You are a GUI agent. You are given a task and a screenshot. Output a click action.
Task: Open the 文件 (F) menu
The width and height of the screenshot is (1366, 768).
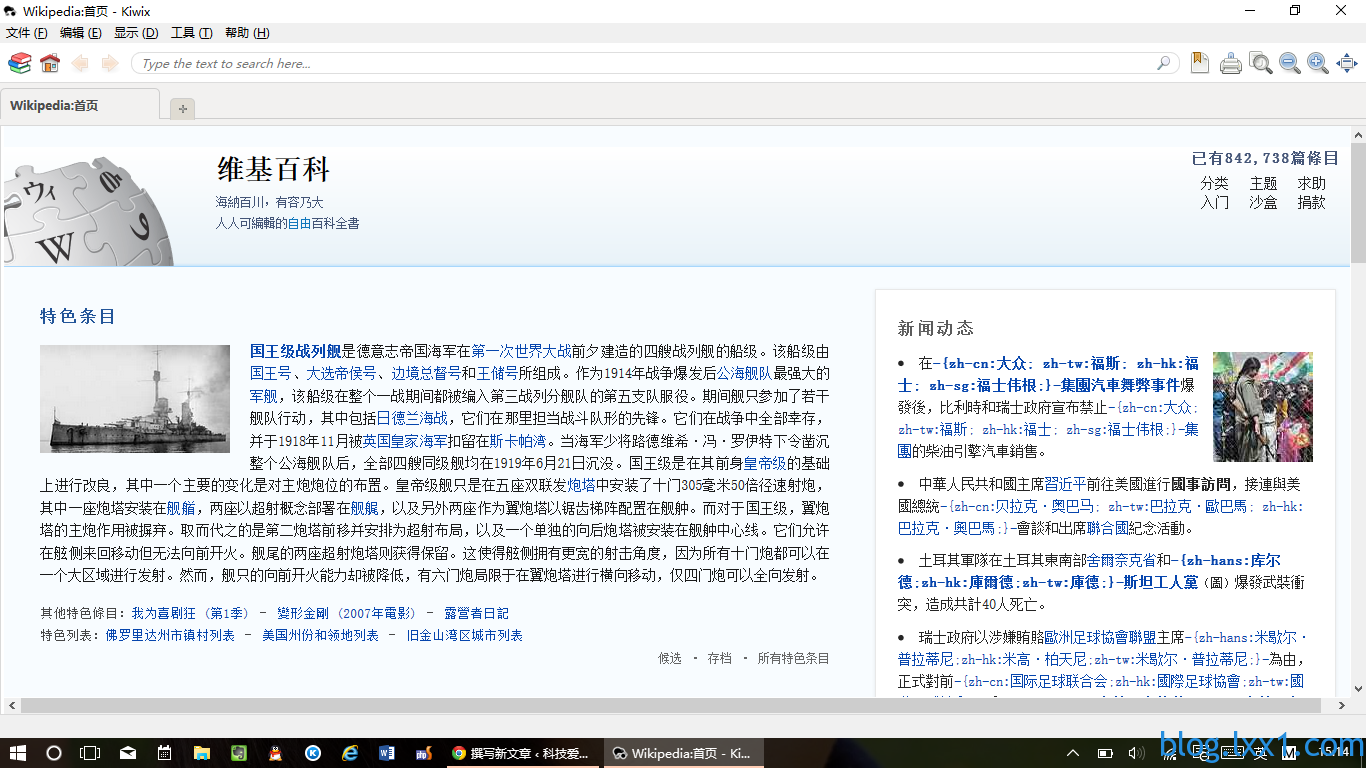click(x=27, y=33)
